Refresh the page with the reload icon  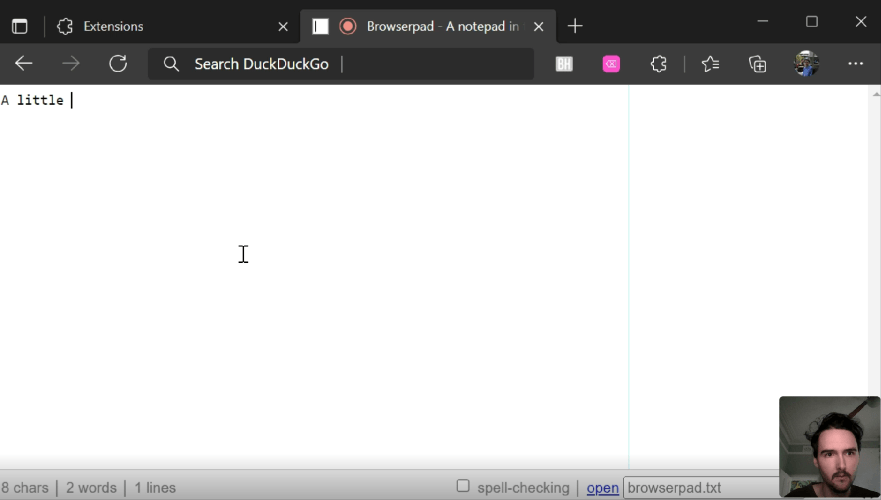coord(118,64)
